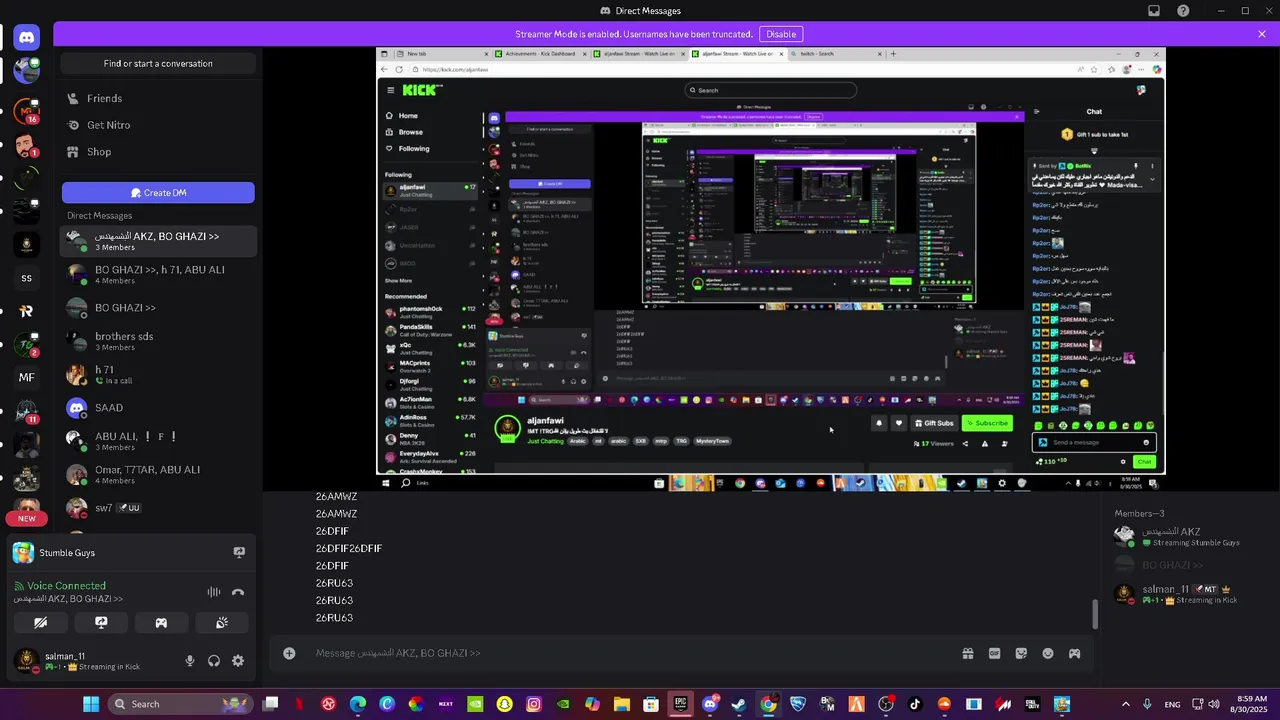Select salman_11 in the members list

point(1186,595)
